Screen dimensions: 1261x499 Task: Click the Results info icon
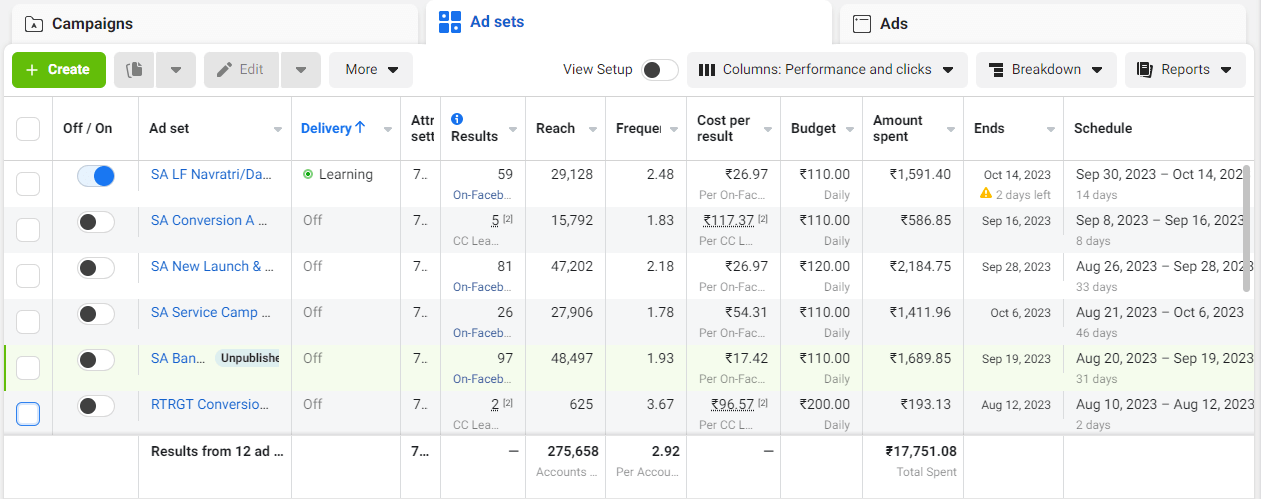457,118
